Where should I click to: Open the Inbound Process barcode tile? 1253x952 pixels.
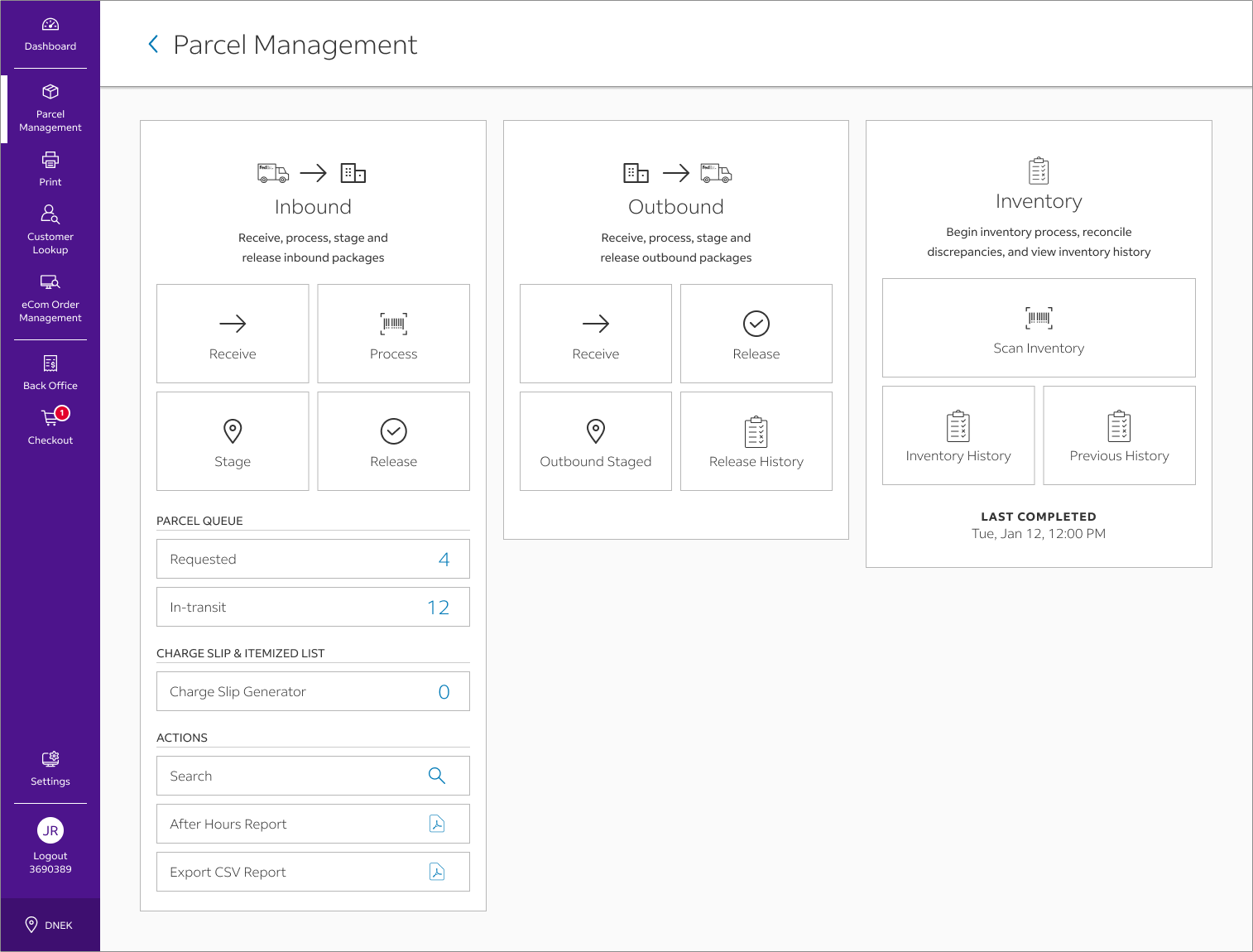click(x=394, y=334)
